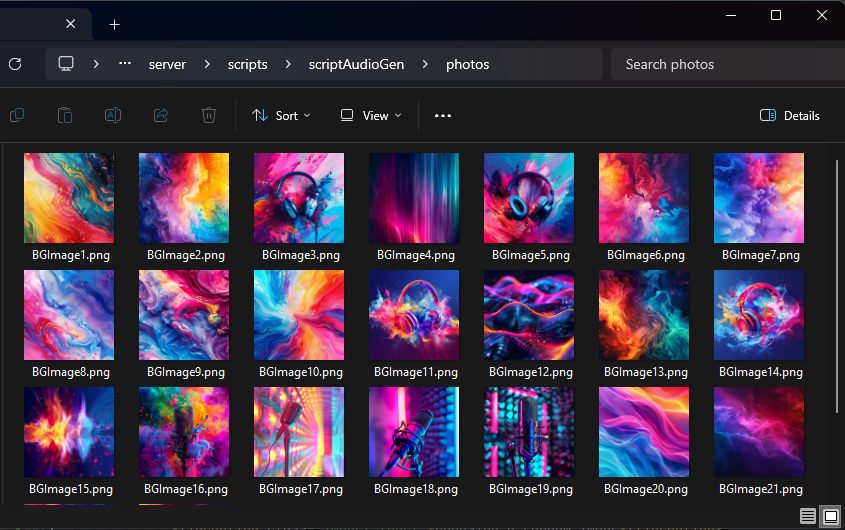Click the Refresh icon beside address bar
This screenshot has height=530, width=845.
tap(15, 64)
